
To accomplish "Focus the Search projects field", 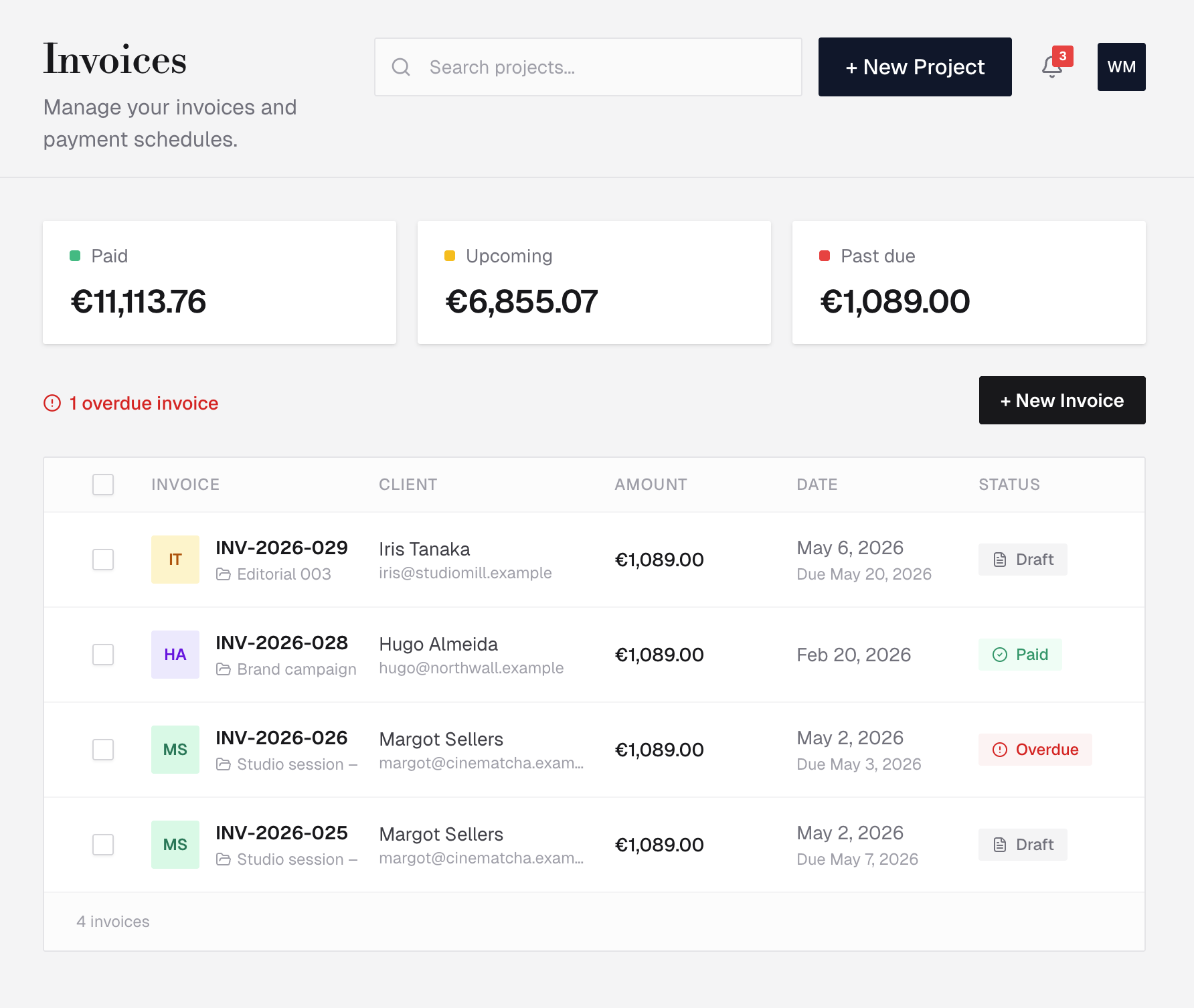I will pos(588,67).
